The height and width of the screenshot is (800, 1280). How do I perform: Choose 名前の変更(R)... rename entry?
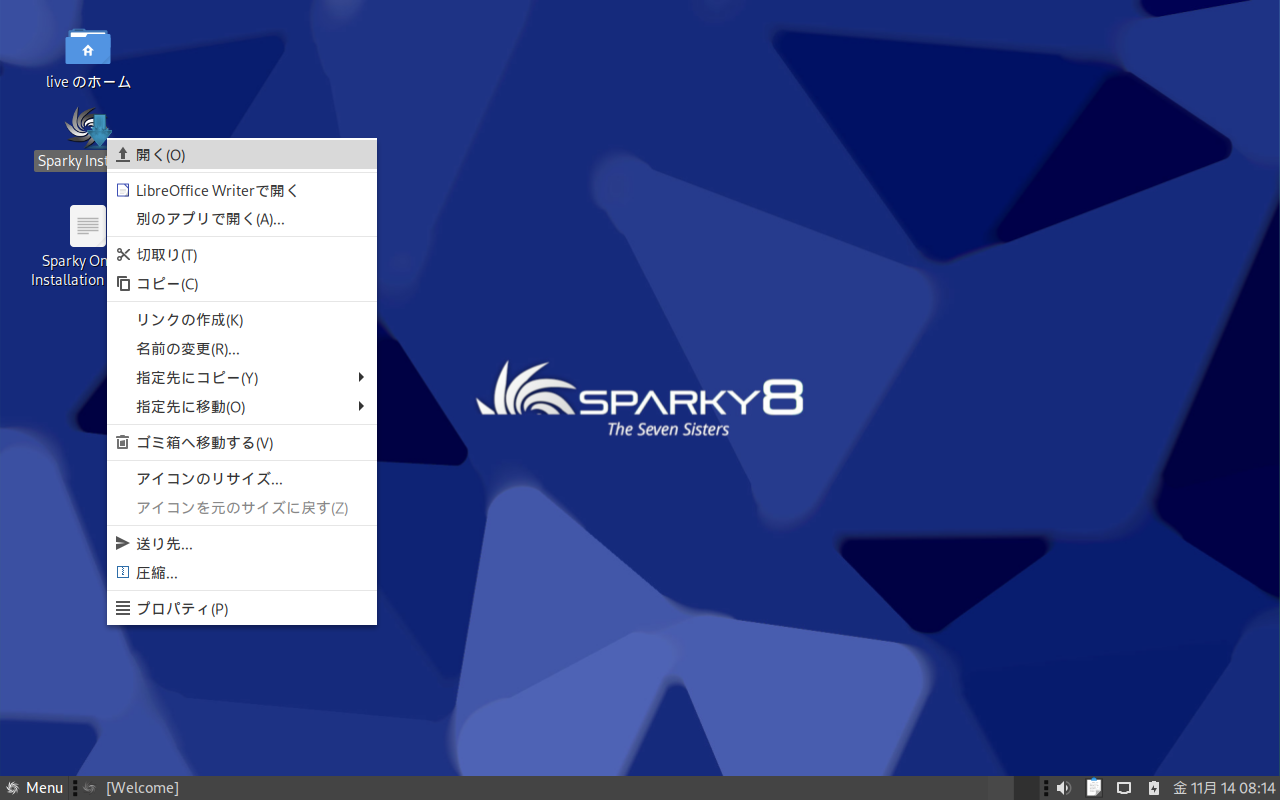pos(242,349)
